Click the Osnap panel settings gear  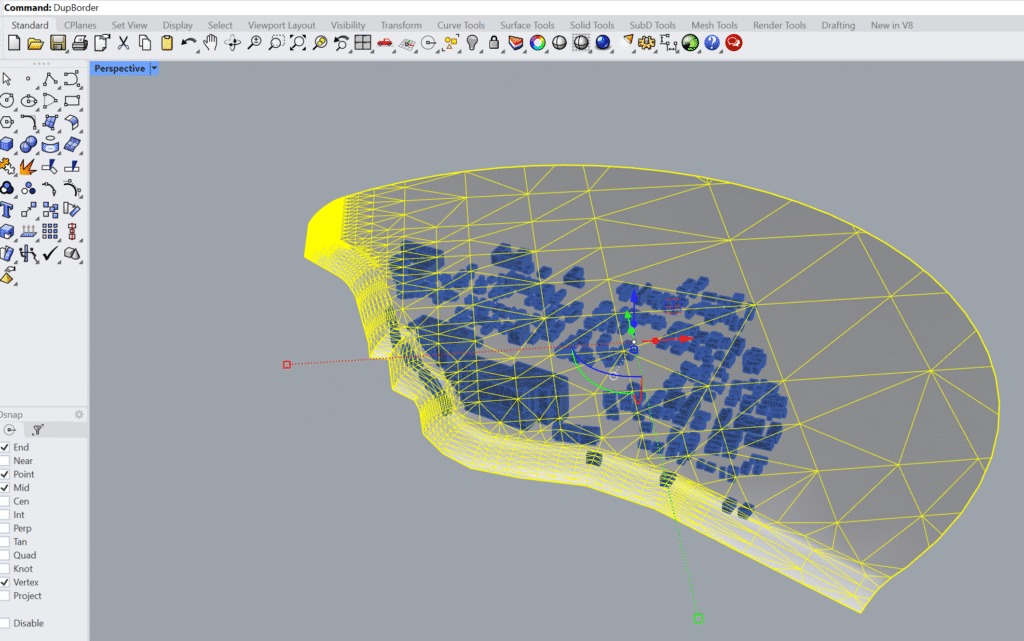(x=79, y=415)
